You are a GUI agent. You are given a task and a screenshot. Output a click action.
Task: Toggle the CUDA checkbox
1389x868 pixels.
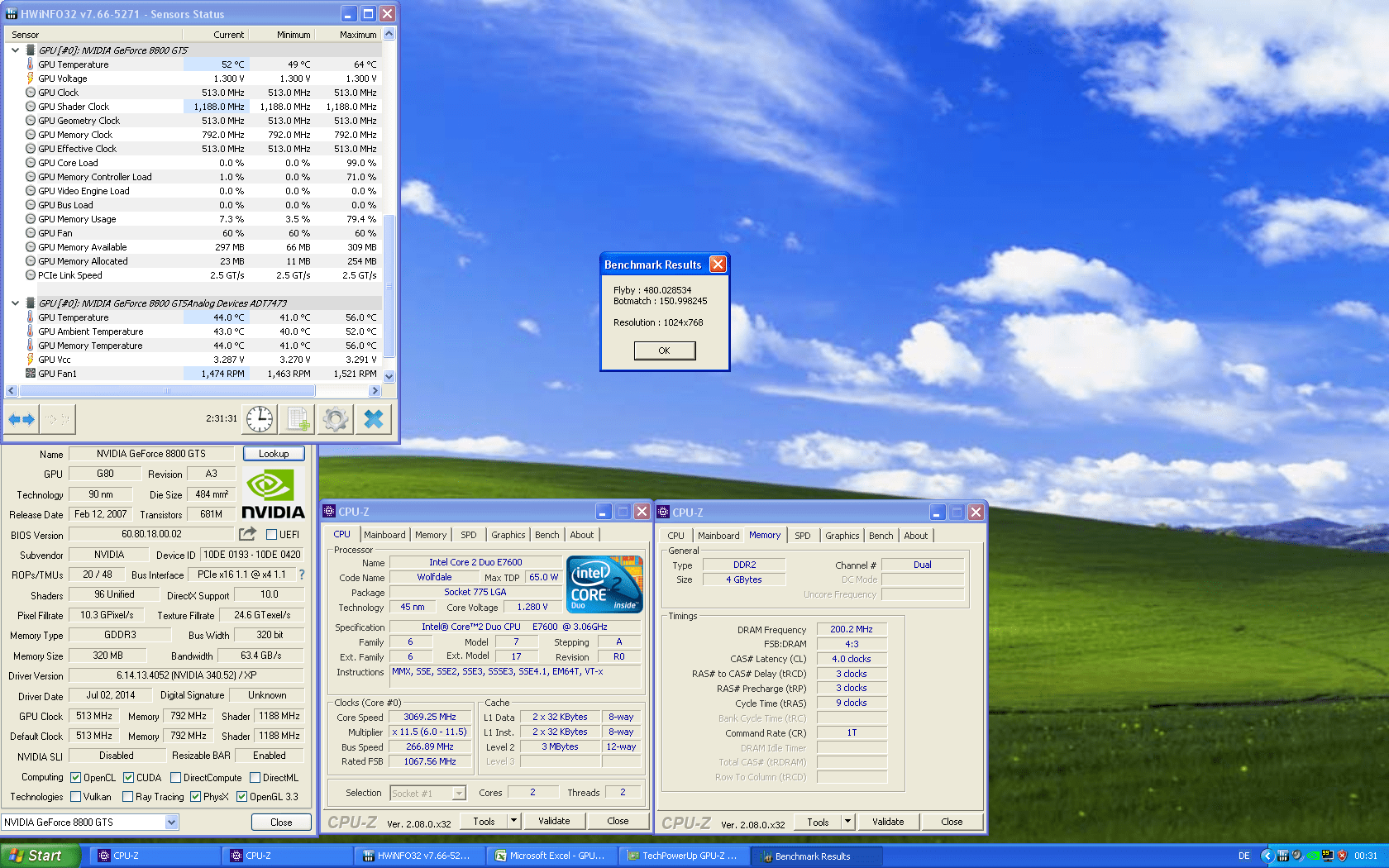pyautogui.click(x=129, y=778)
